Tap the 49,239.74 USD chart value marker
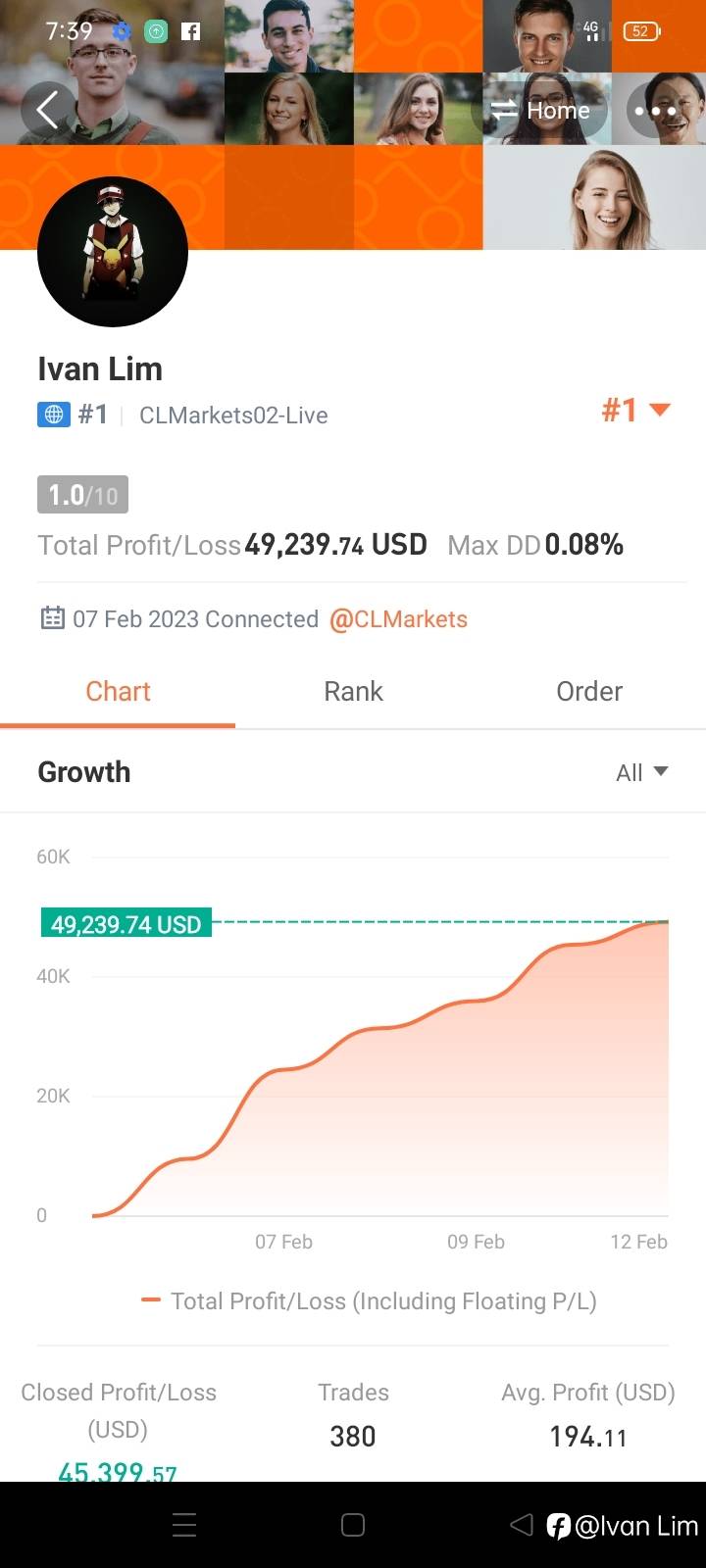 point(126,924)
